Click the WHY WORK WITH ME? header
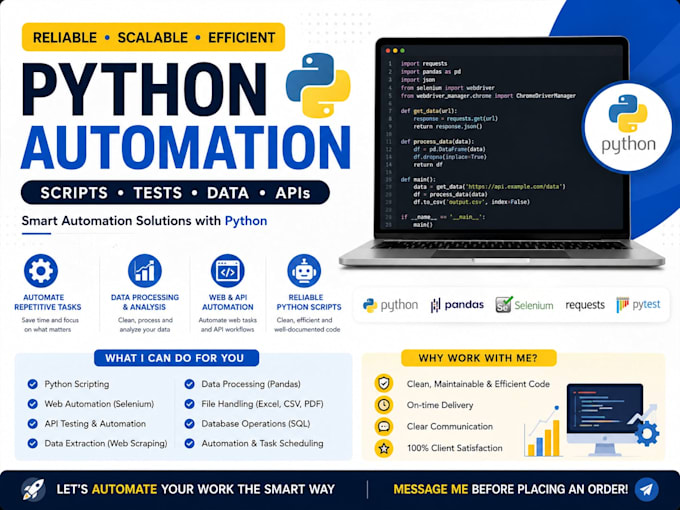 pyautogui.click(x=478, y=358)
